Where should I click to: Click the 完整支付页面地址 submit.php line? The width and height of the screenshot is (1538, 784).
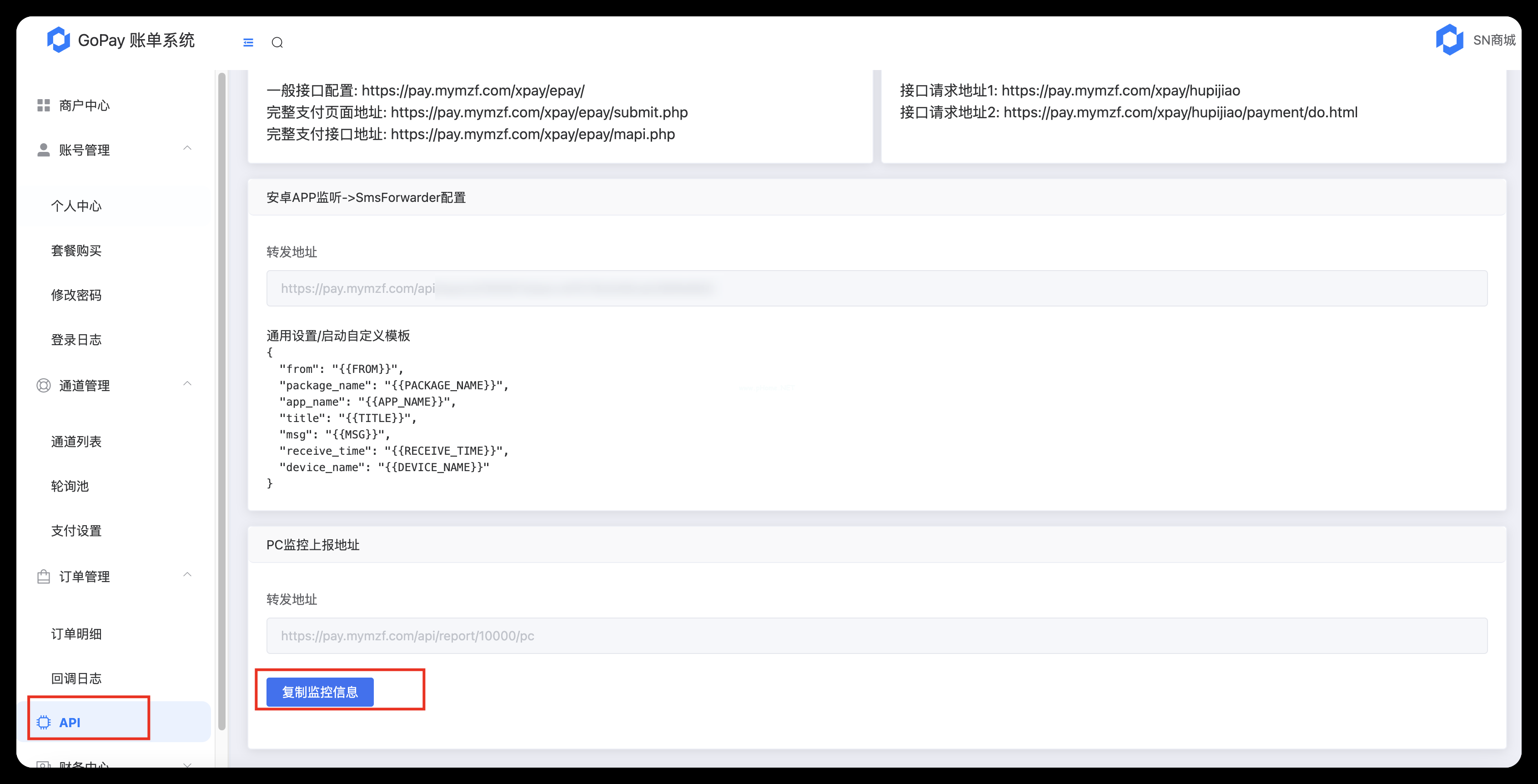477,112
